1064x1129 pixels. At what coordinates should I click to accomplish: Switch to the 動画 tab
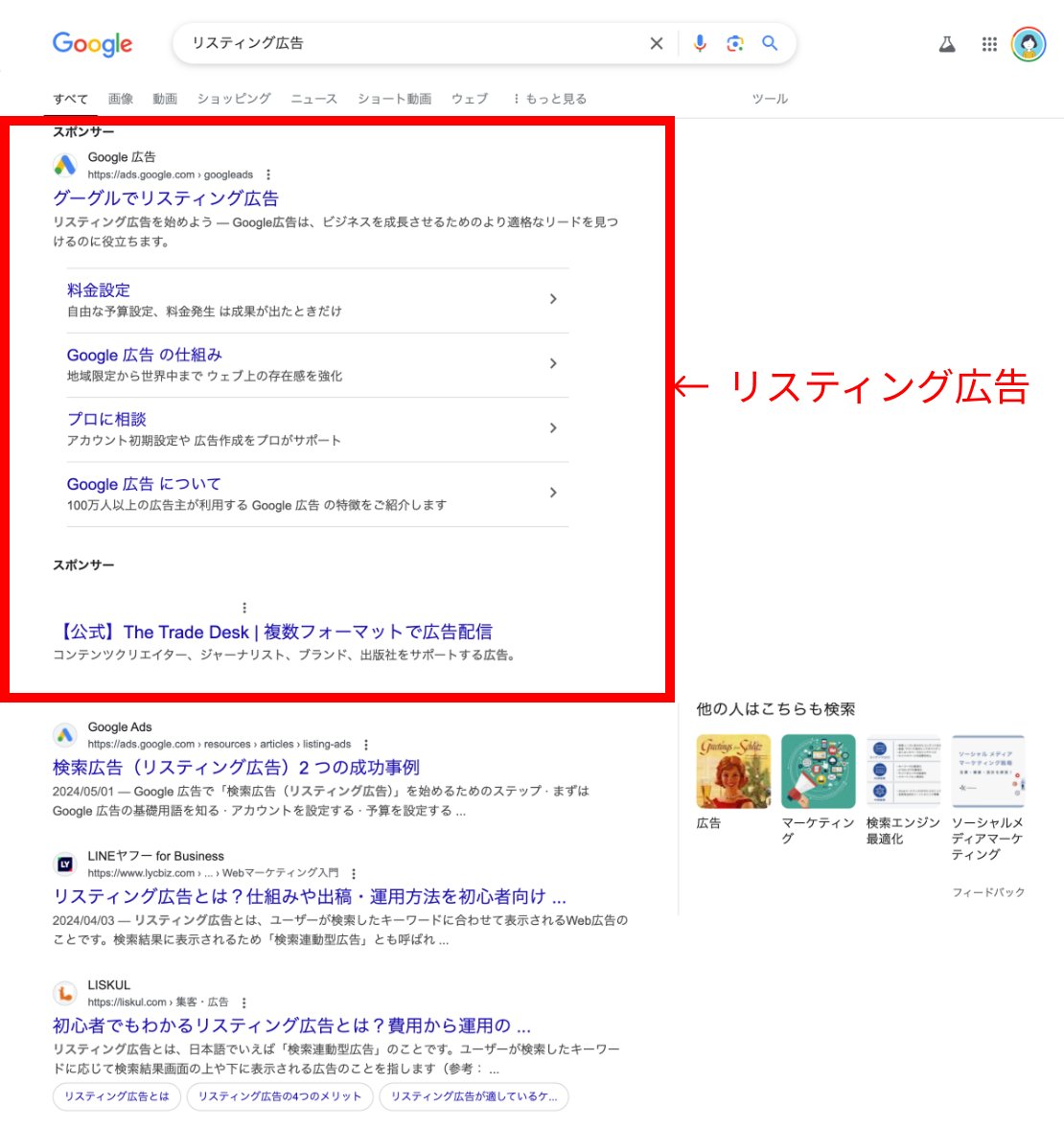click(165, 99)
